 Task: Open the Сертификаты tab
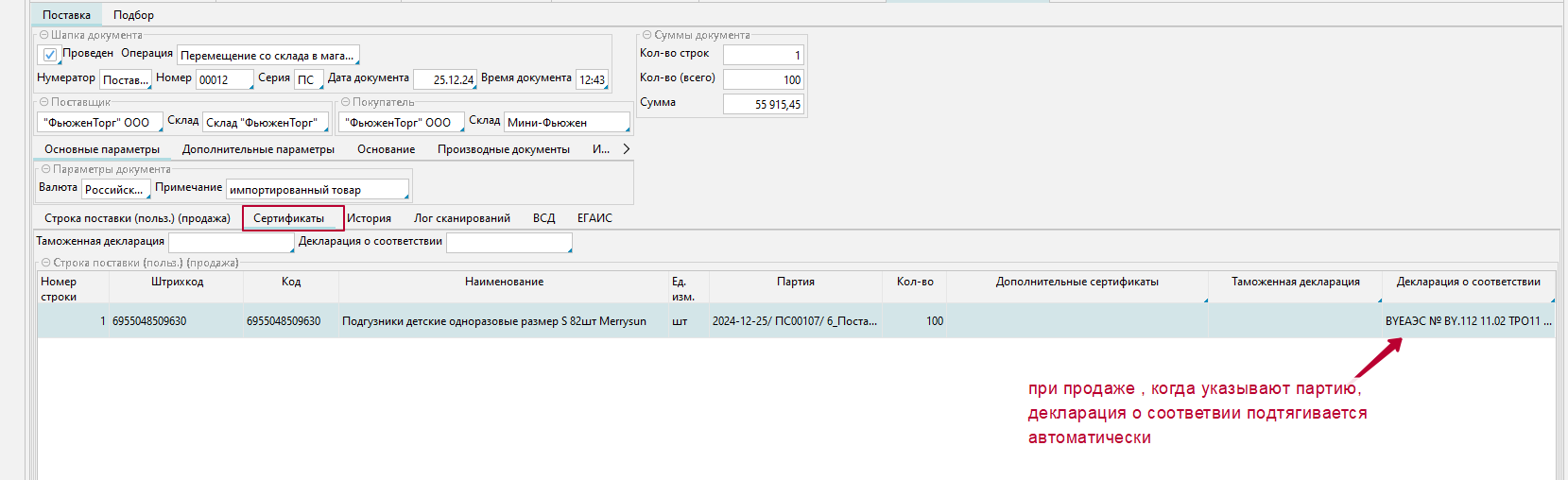[289, 218]
